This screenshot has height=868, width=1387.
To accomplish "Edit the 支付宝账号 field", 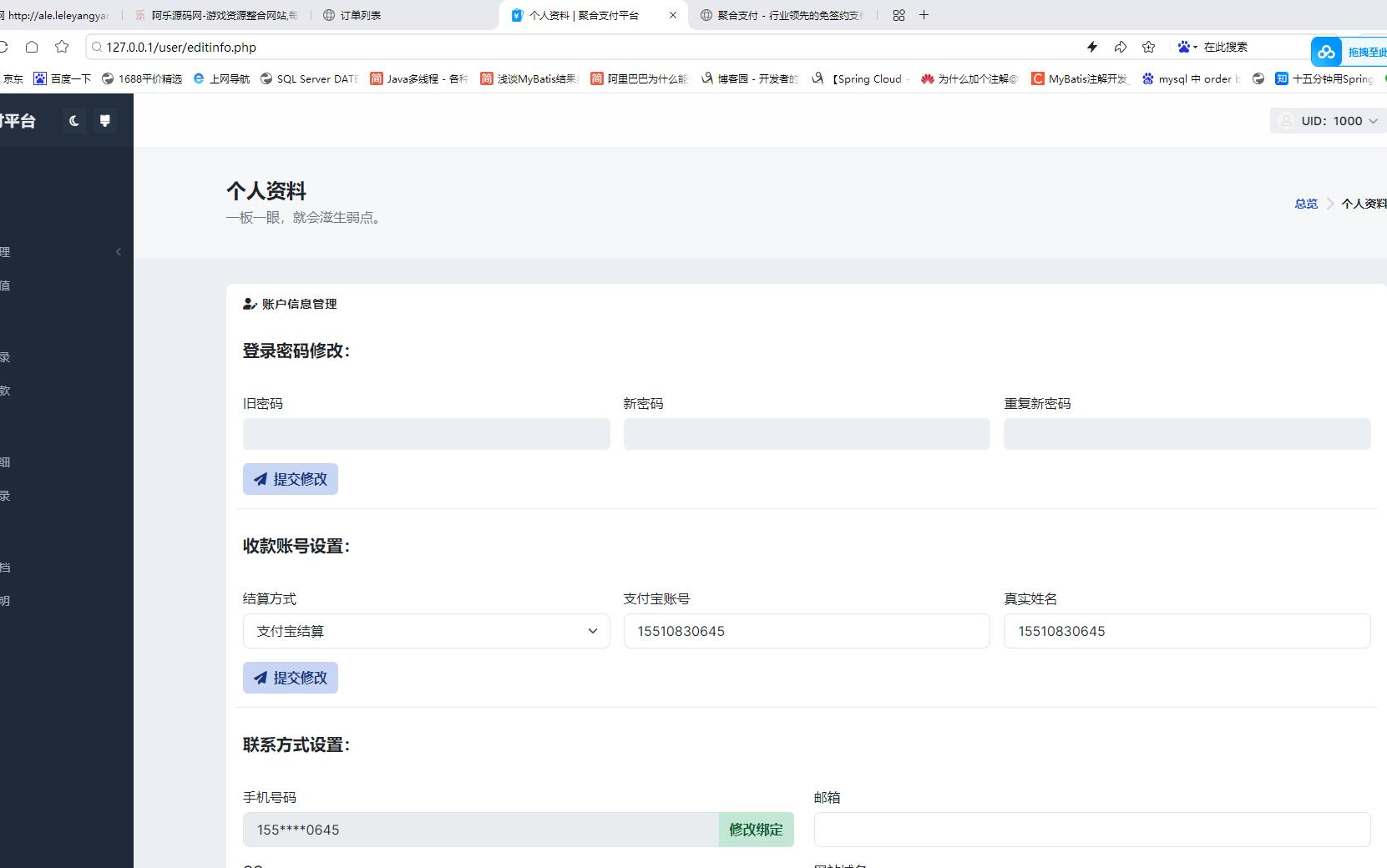I will tap(807, 631).
